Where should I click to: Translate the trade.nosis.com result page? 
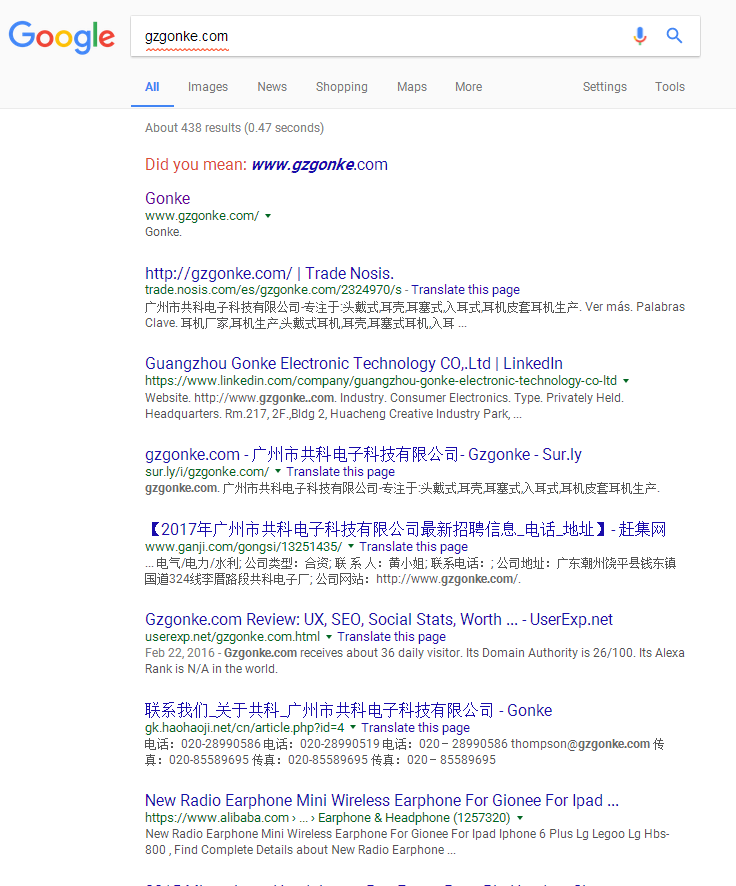pyautogui.click(x=465, y=290)
